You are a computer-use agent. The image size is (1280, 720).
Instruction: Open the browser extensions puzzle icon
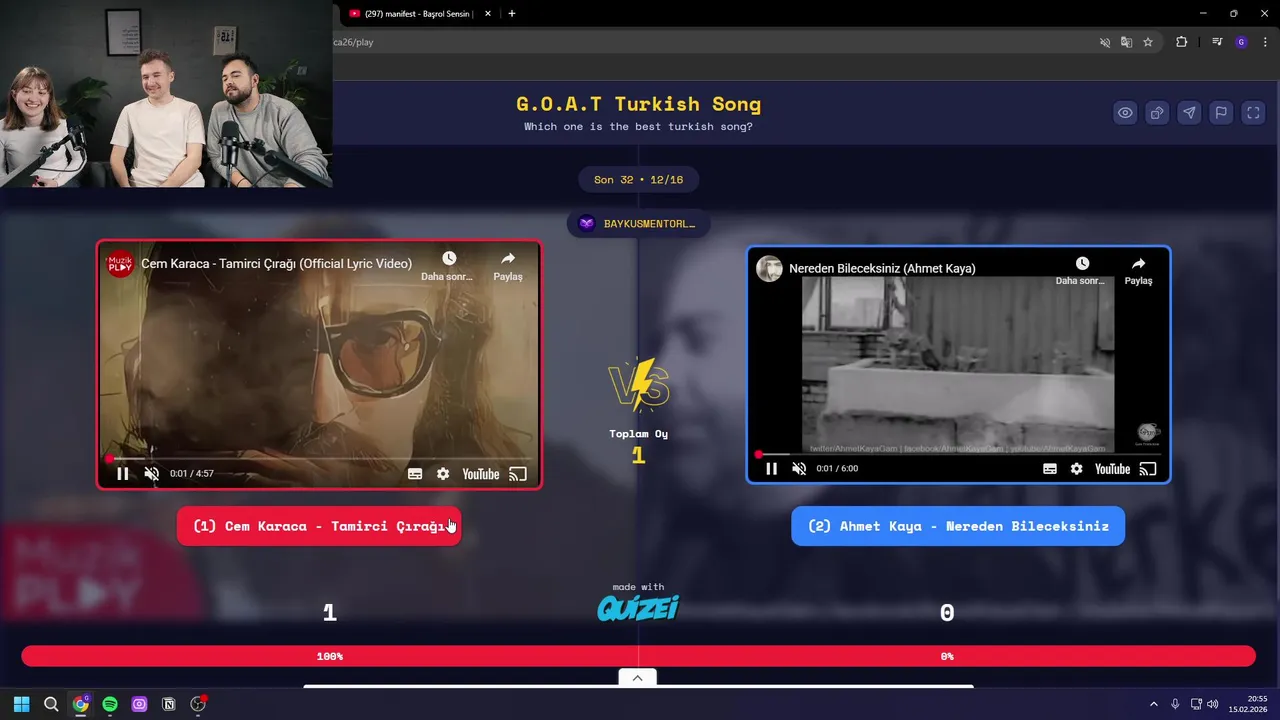(1182, 42)
